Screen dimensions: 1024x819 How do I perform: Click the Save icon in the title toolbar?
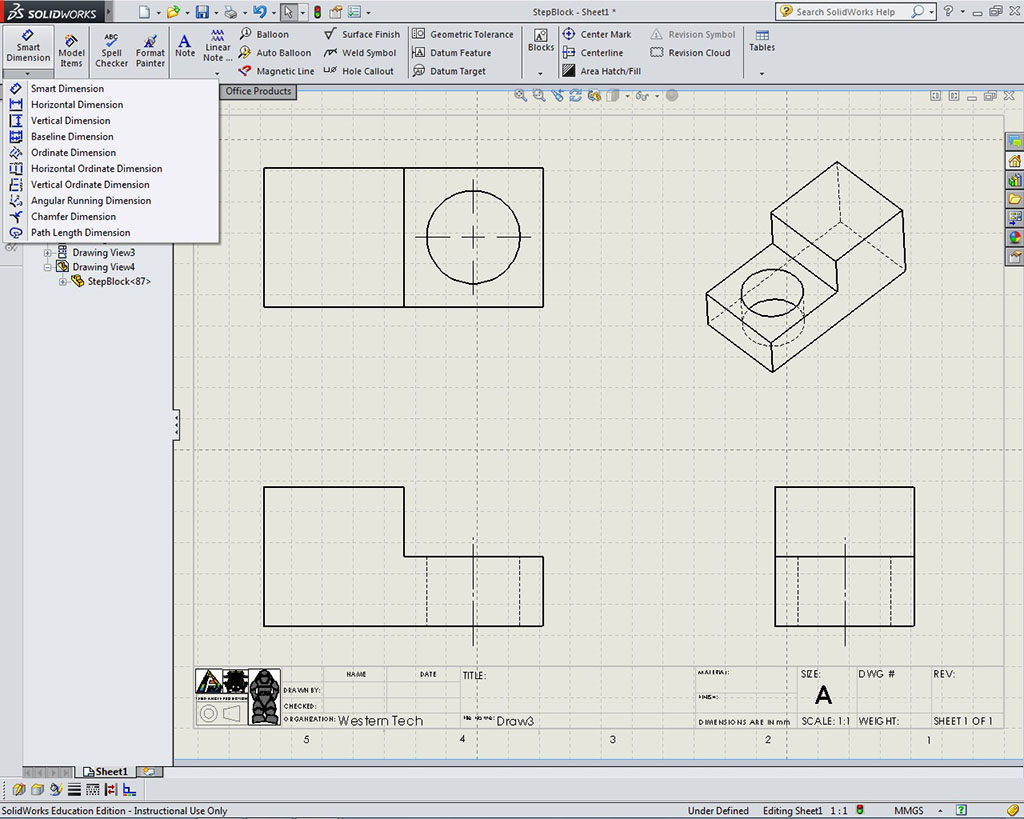(202, 12)
